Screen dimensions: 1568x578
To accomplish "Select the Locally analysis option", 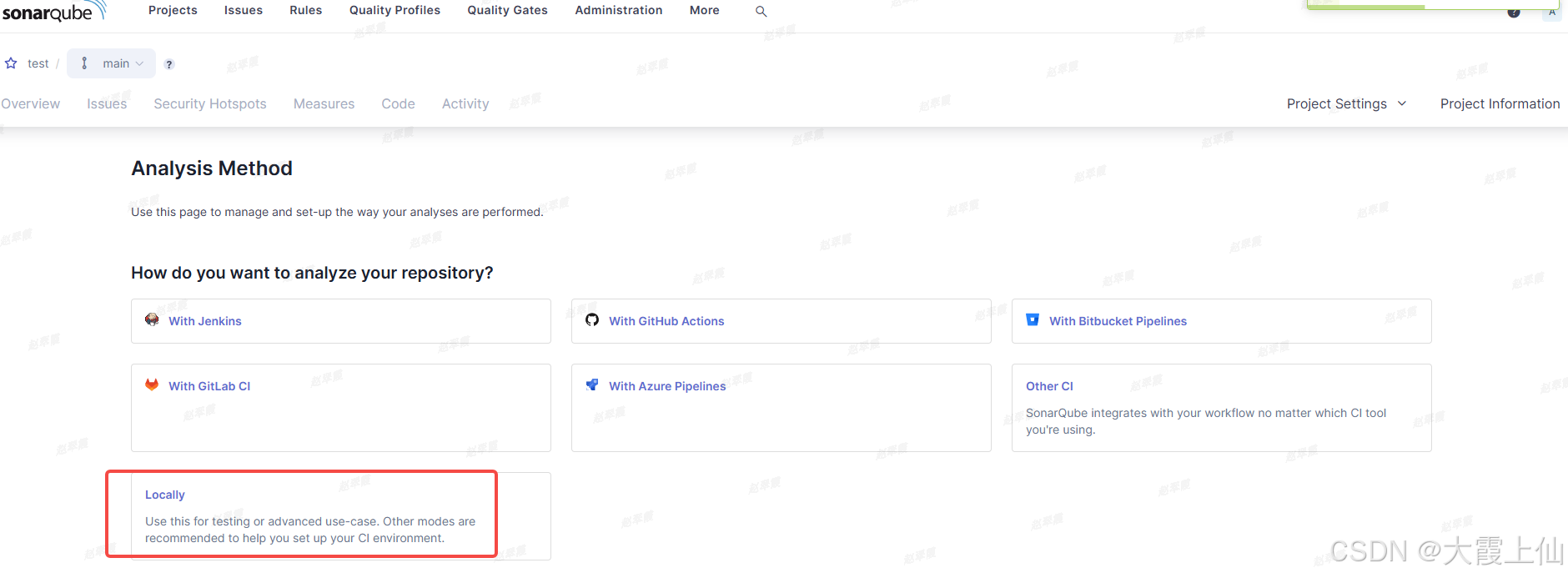I will (x=341, y=516).
